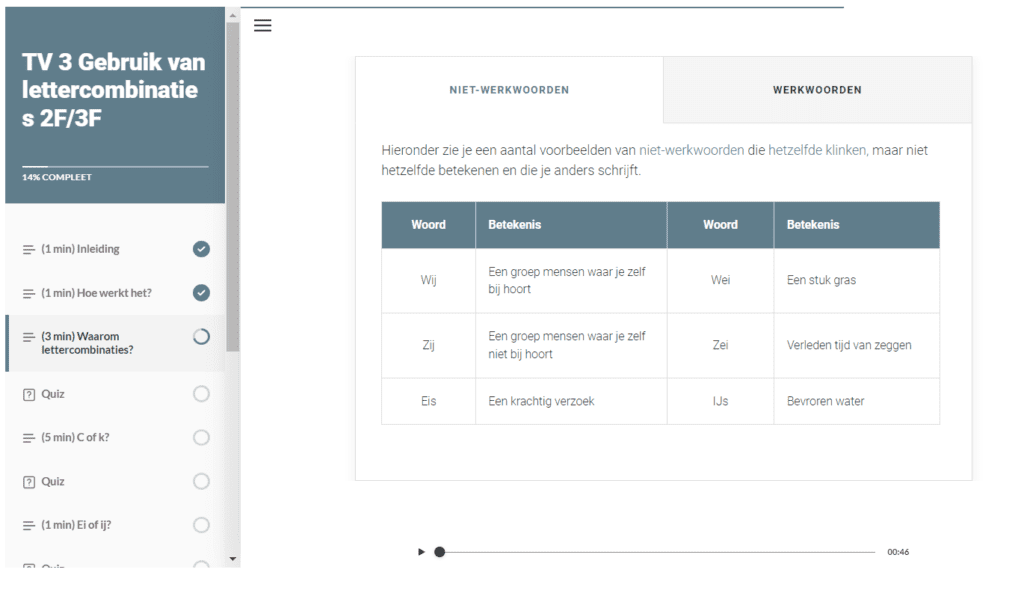This screenshot has width=1024, height=611.
Task: Click the meaning 'Verleden tijd van zeggen'
Action: point(849,345)
